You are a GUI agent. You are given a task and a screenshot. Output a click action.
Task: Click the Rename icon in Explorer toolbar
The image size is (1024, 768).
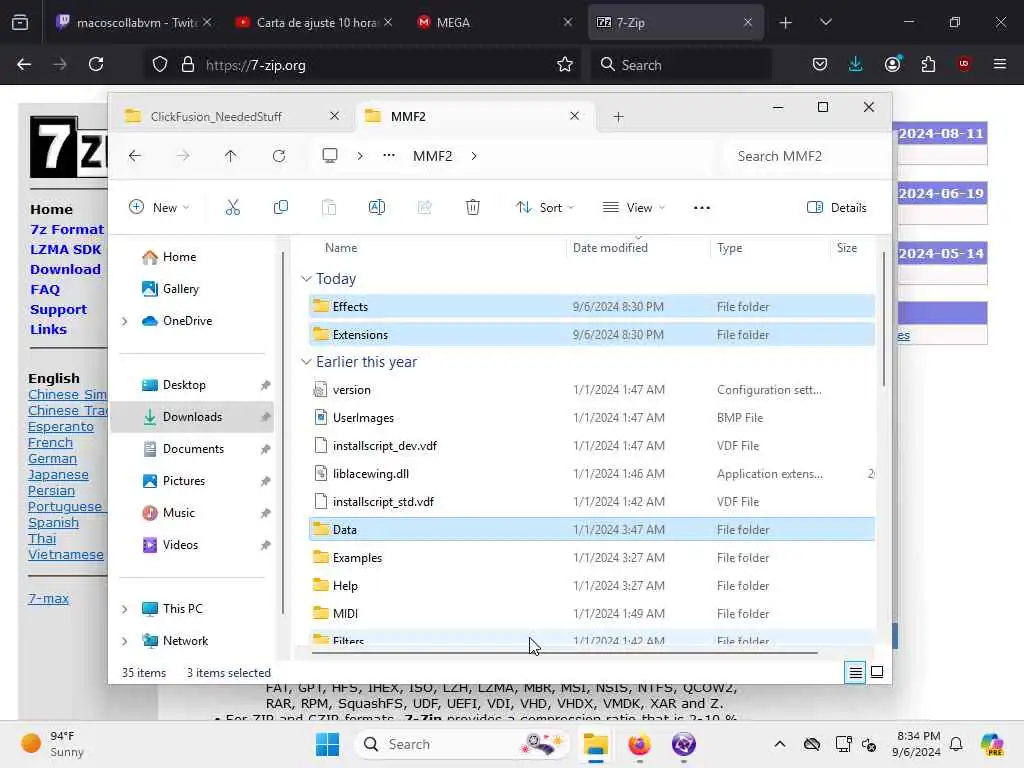pos(377,208)
